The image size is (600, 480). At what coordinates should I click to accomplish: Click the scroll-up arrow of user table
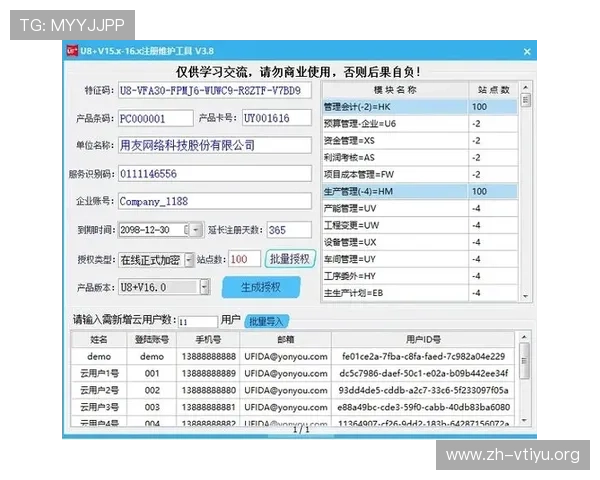click(x=524, y=337)
